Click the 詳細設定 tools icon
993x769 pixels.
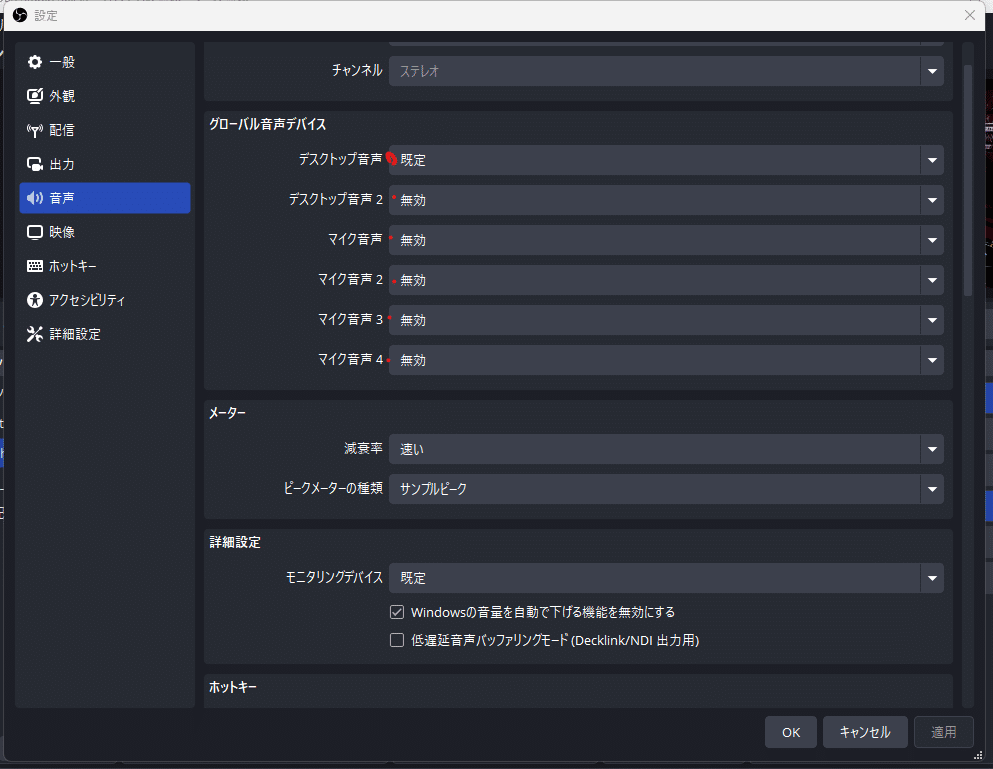tap(35, 334)
